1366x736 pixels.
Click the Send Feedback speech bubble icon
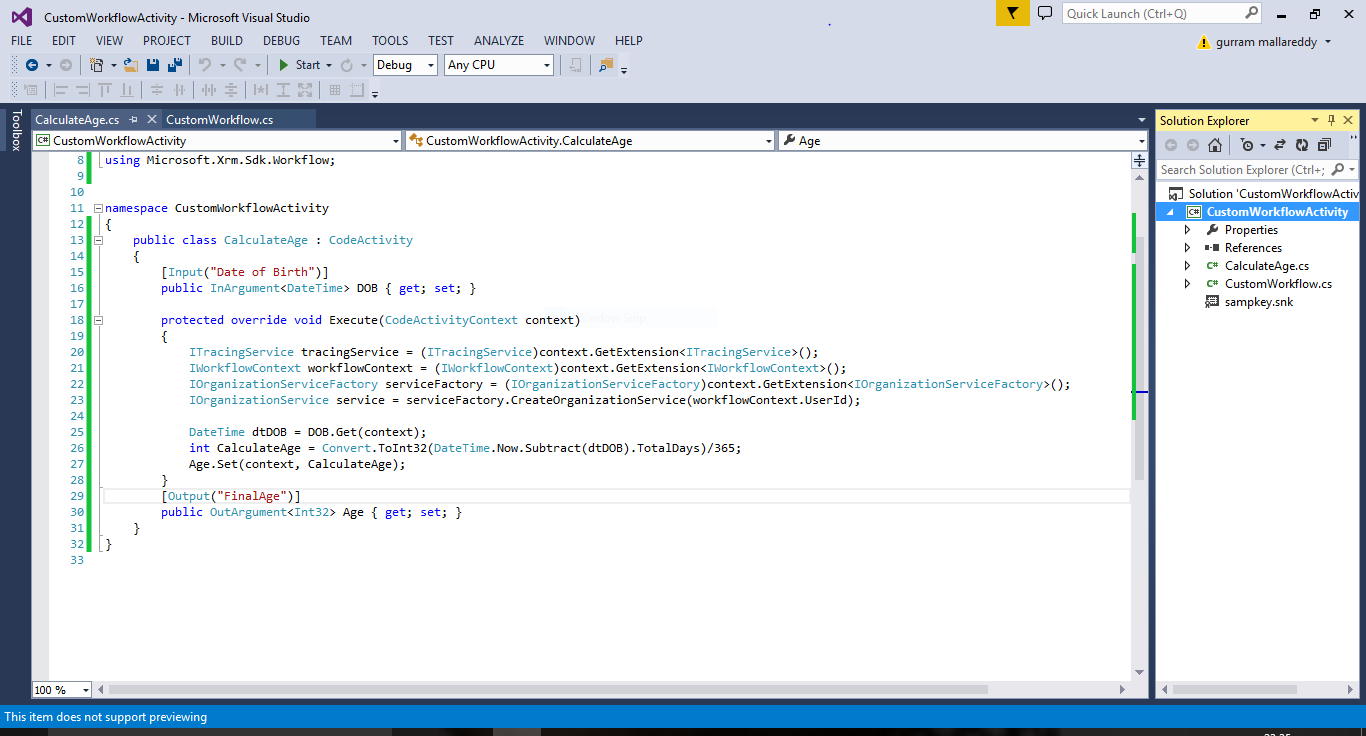1045,13
